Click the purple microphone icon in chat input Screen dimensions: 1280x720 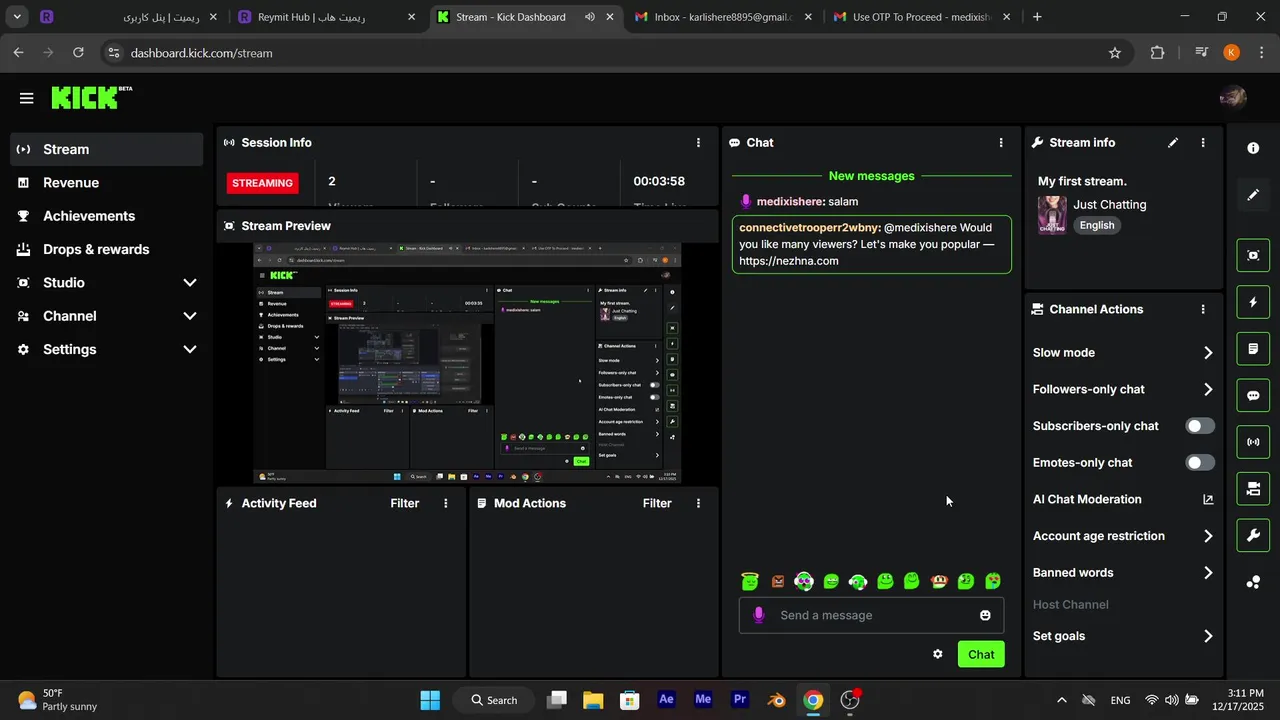pyautogui.click(x=758, y=615)
